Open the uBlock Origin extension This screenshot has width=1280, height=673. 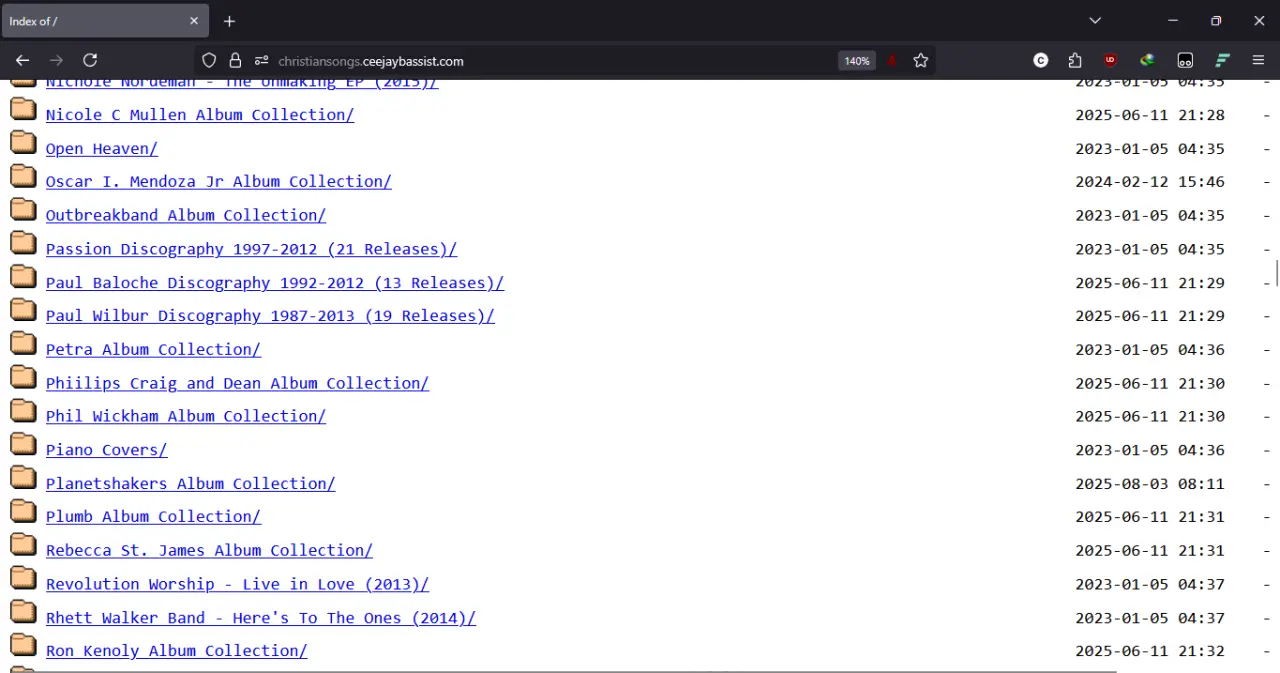[1110, 60]
